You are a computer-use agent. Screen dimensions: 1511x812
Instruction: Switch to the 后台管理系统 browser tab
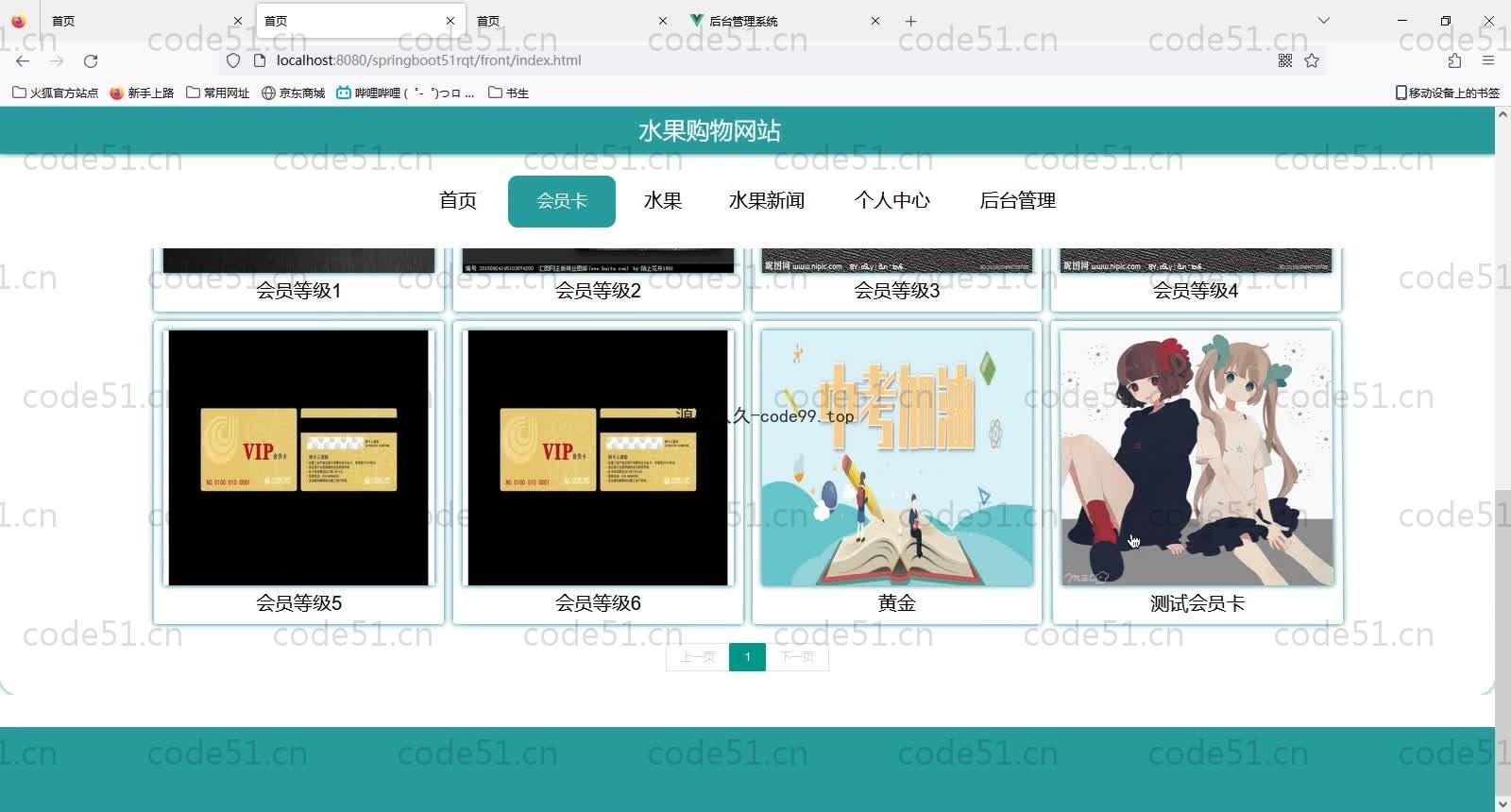point(784,21)
